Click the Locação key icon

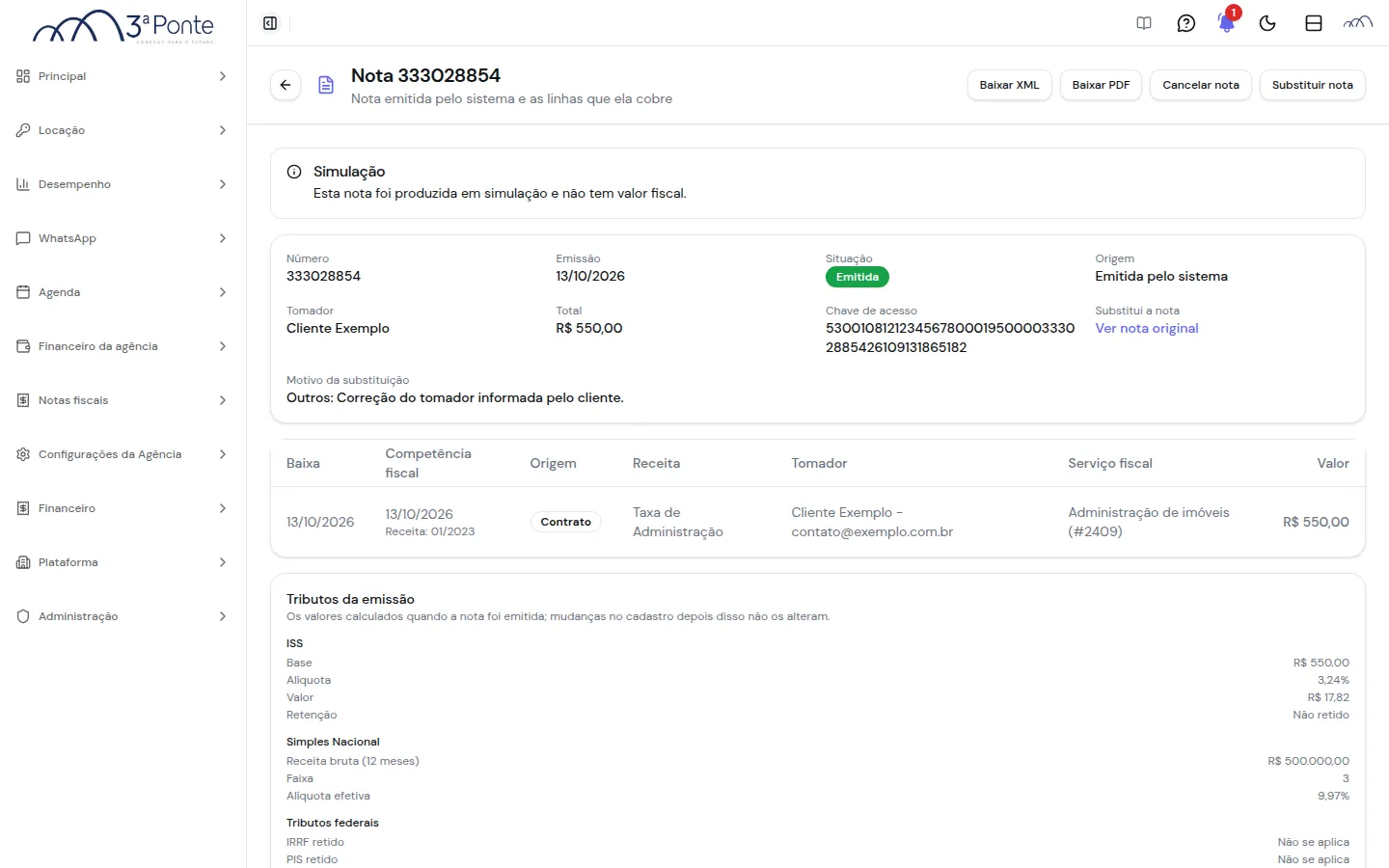pyautogui.click(x=23, y=130)
